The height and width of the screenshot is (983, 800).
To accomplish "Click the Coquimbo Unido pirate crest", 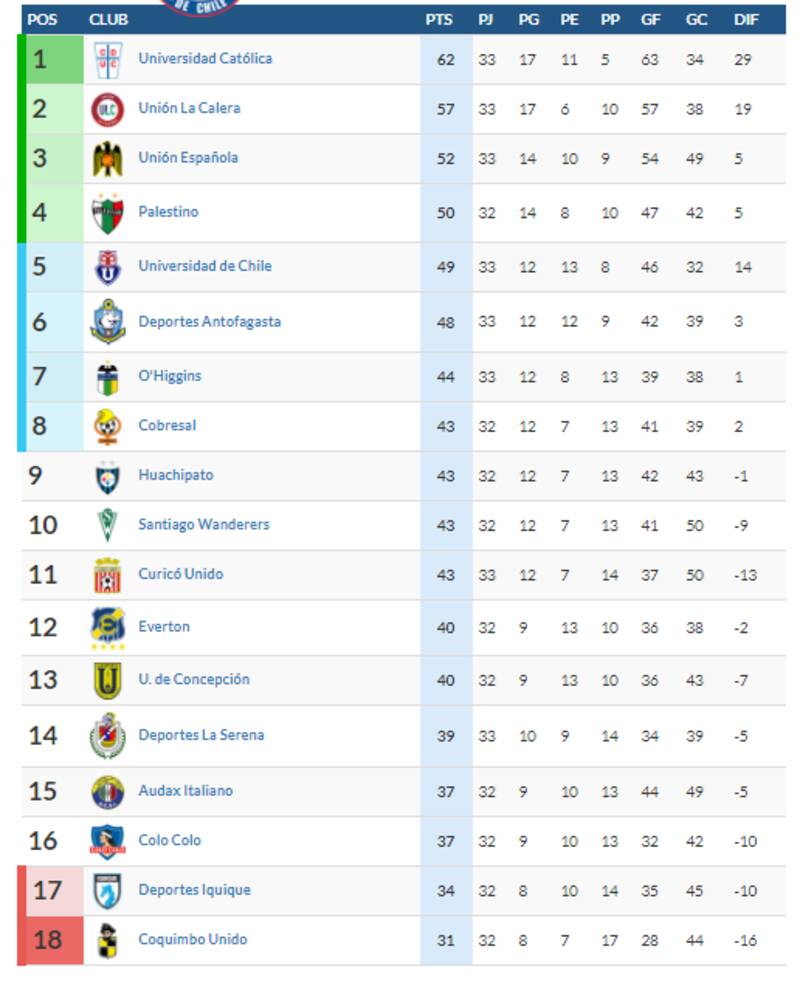I will point(108,940).
